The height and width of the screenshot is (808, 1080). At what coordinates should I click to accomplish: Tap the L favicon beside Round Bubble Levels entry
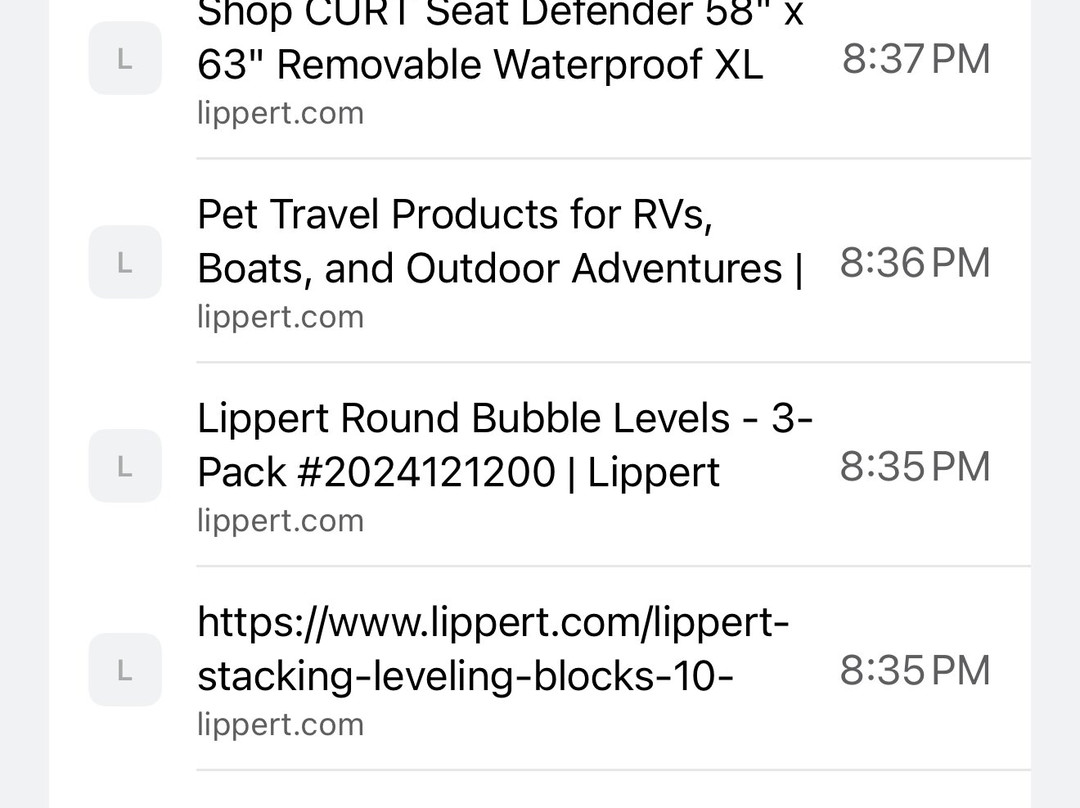pos(125,466)
